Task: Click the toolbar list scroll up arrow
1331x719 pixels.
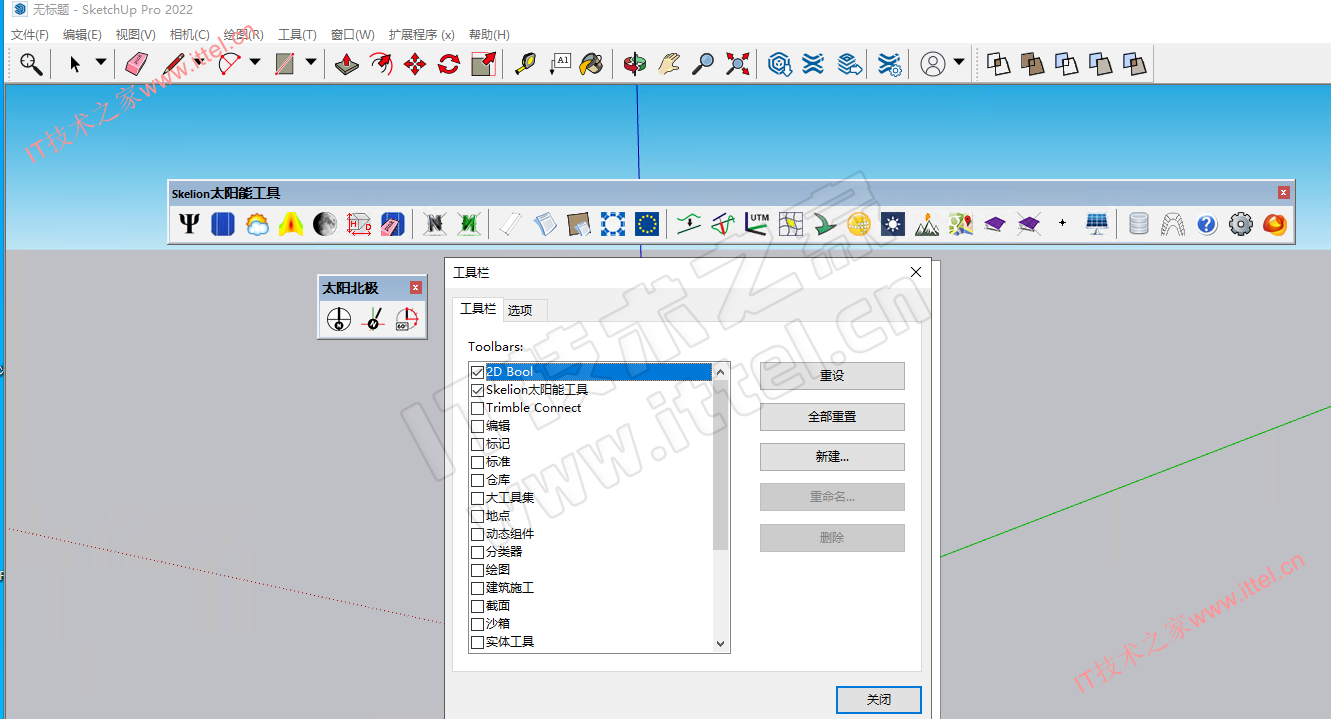Action: (721, 372)
